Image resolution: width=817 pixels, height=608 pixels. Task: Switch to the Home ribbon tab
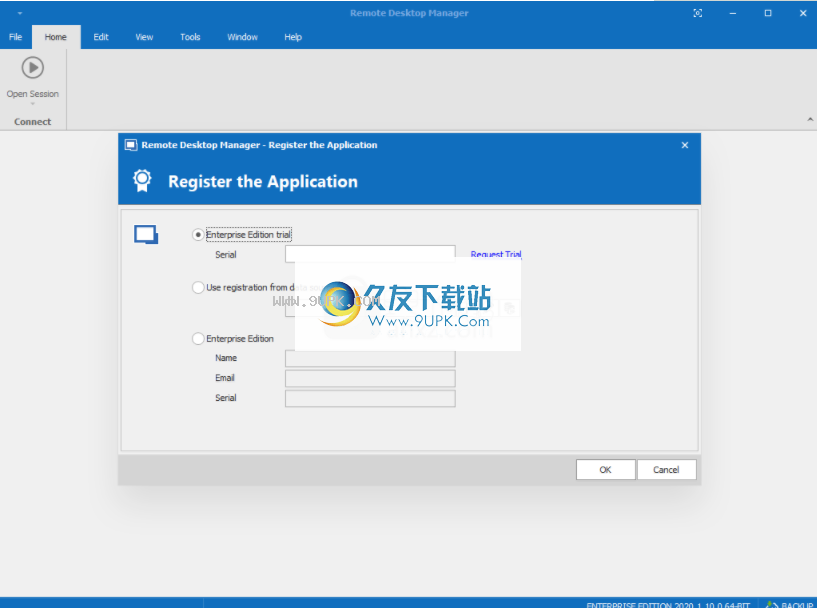pos(56,37)
